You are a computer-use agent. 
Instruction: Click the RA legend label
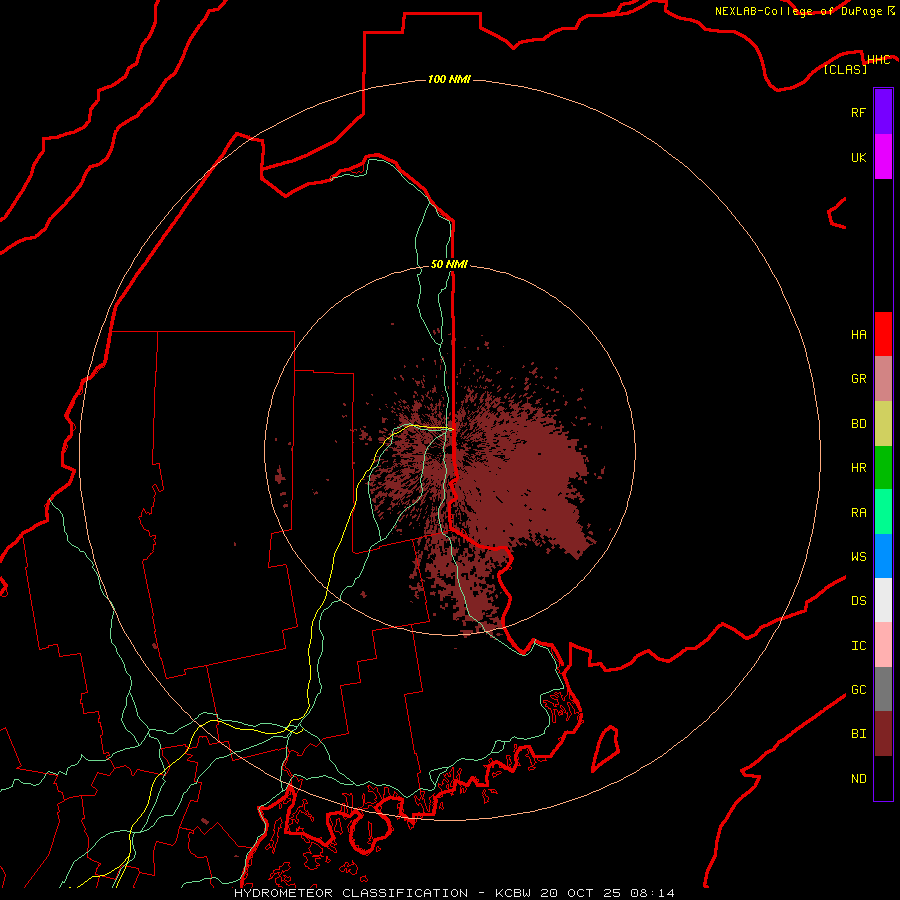[x=858, y=513]
